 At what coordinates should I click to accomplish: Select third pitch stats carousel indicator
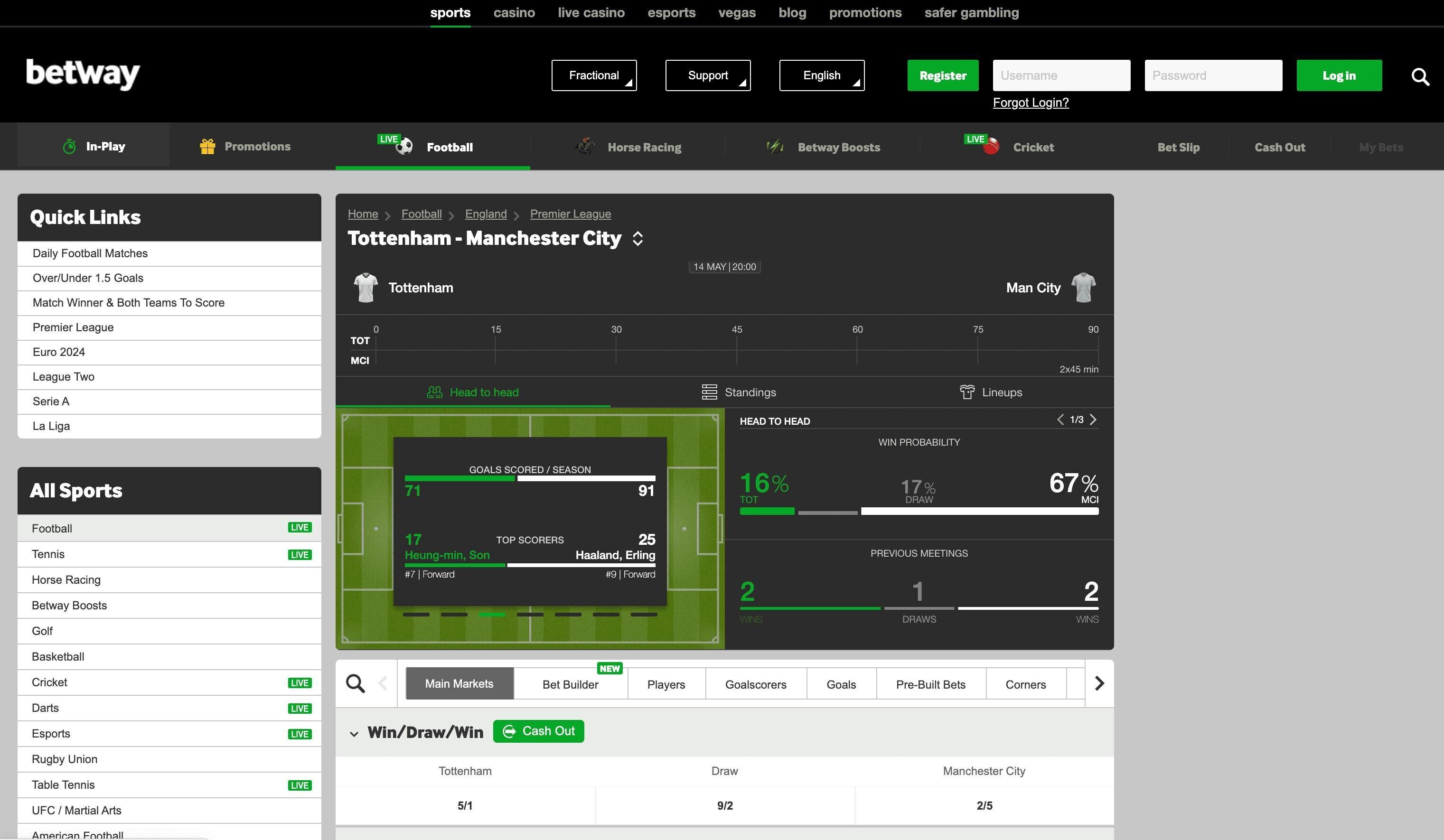492,614
